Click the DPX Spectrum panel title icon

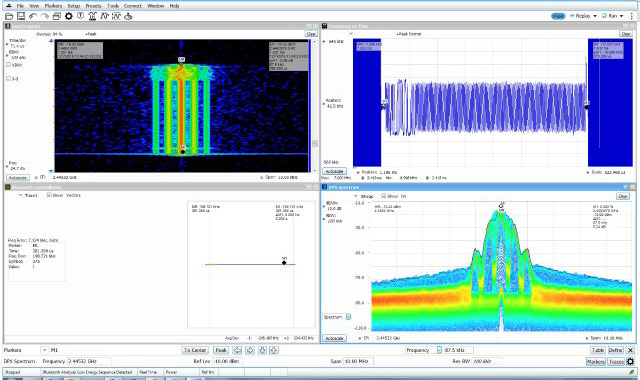point(324,187)
